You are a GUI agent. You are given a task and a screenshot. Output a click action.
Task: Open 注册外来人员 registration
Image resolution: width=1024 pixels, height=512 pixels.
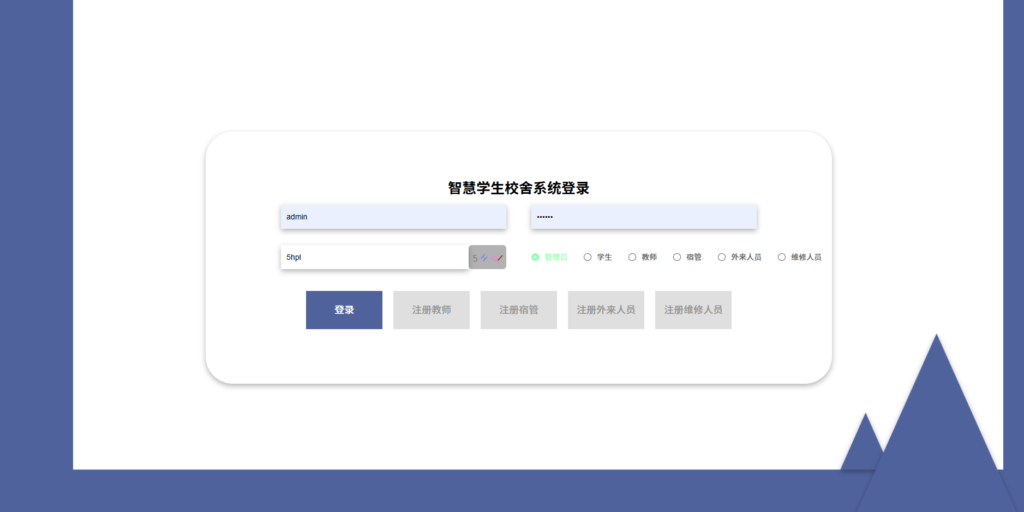point(606,310)
